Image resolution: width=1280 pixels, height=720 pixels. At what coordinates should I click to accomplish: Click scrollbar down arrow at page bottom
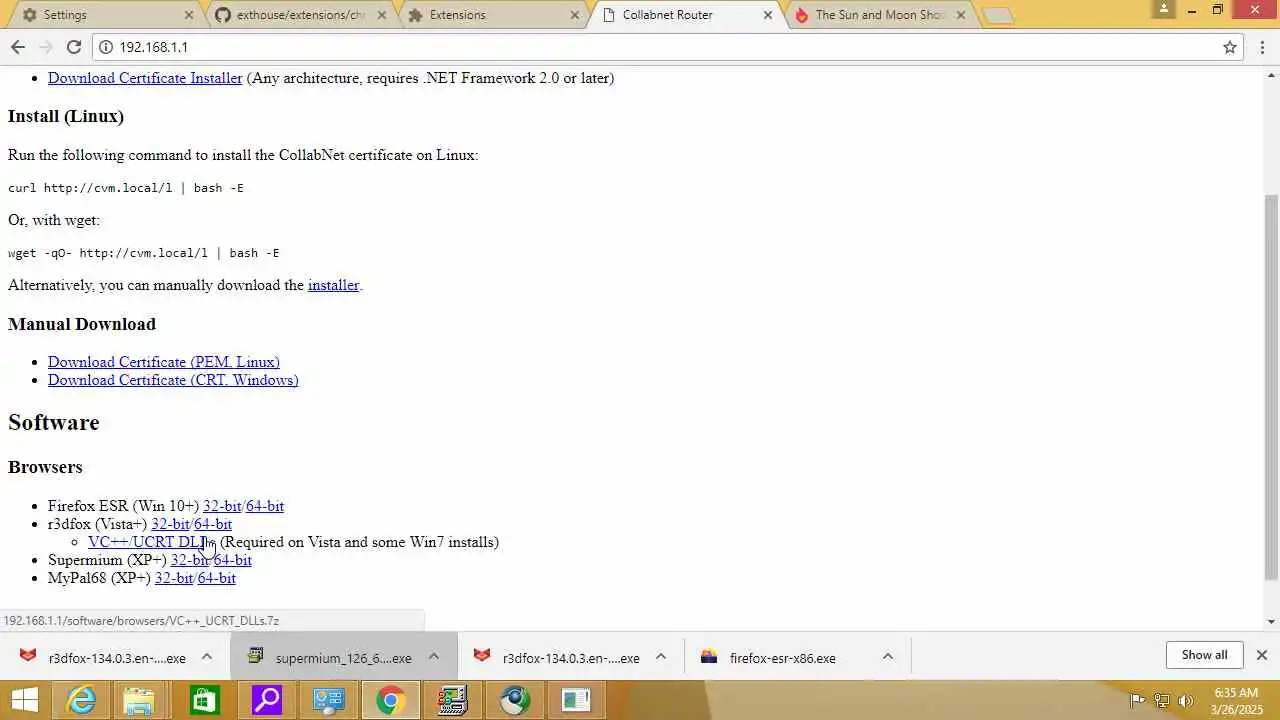click(1271, 621)
